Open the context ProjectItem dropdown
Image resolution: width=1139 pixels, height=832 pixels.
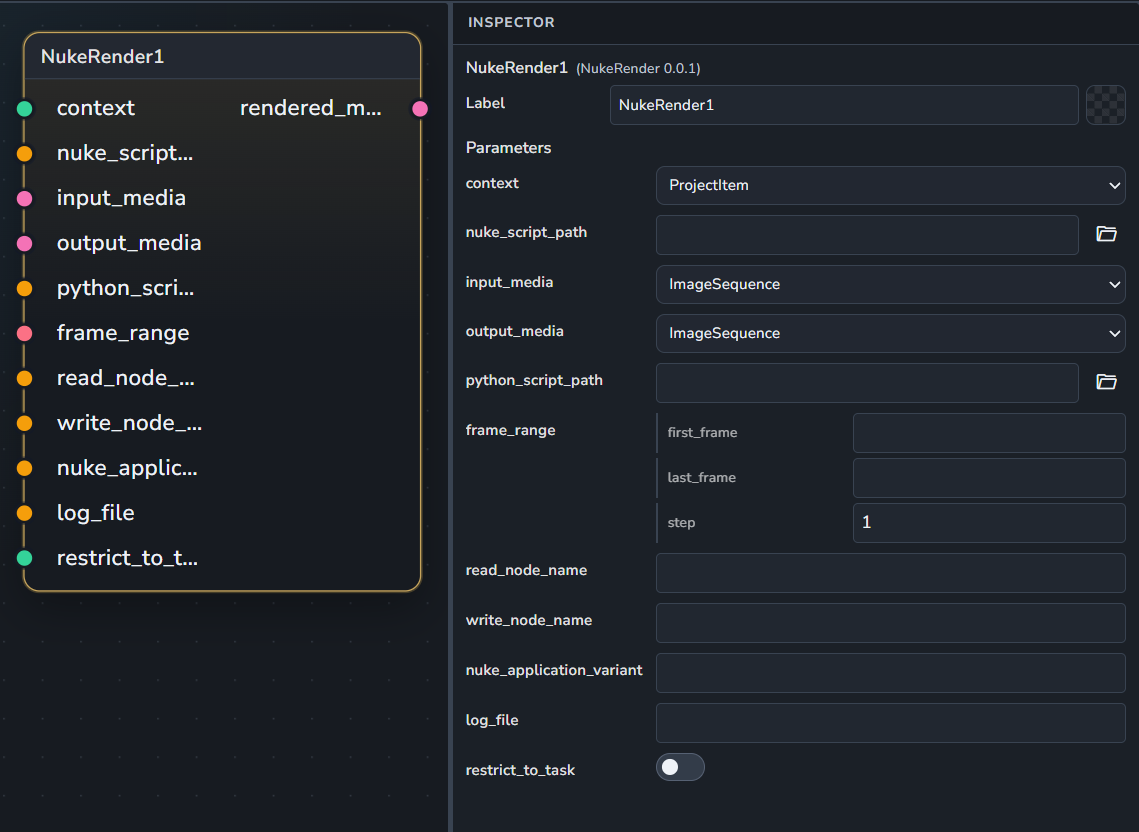tap(891, 185)
